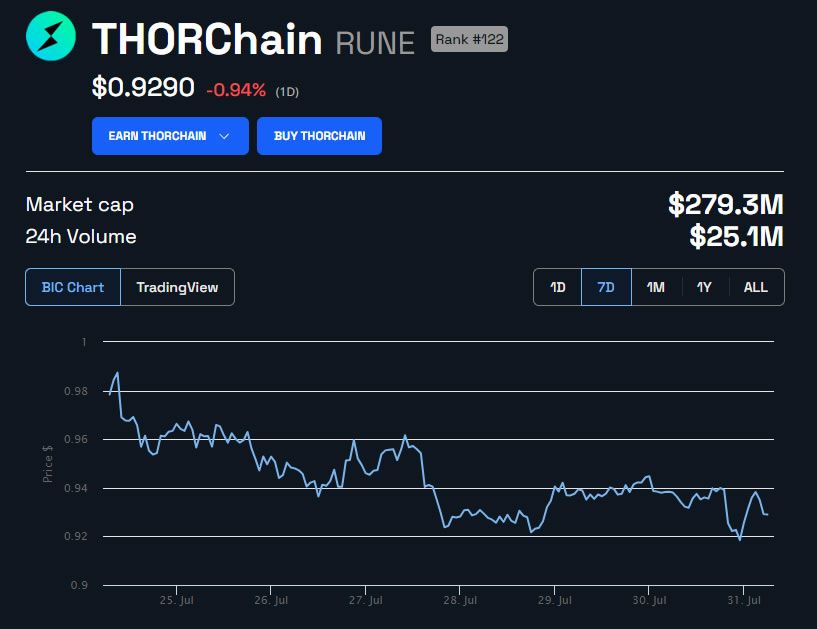Click the THORChain title text
The height and width of the screenshot is (629, 817).
click(x=207, y=39)
